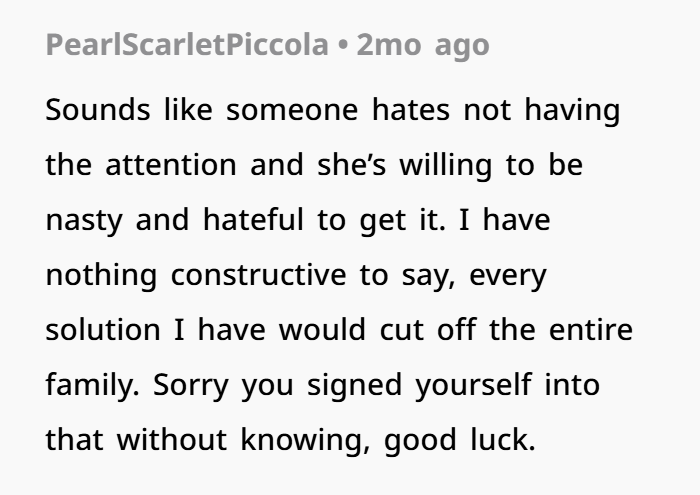Click the word 'family.' in the comment
Image resolution: width=700 pixels, height=495 pixels.
(x=93, y=385)
